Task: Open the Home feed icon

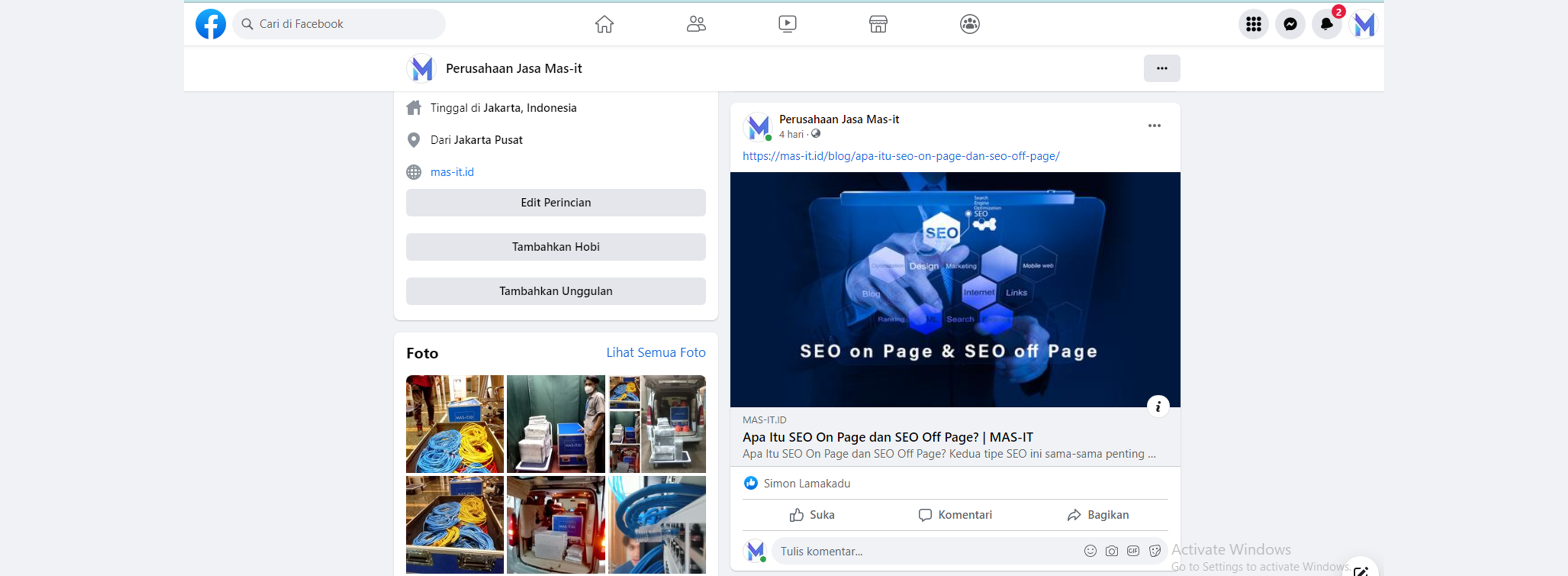Action: pyautogui.click(x=604, y=24)
